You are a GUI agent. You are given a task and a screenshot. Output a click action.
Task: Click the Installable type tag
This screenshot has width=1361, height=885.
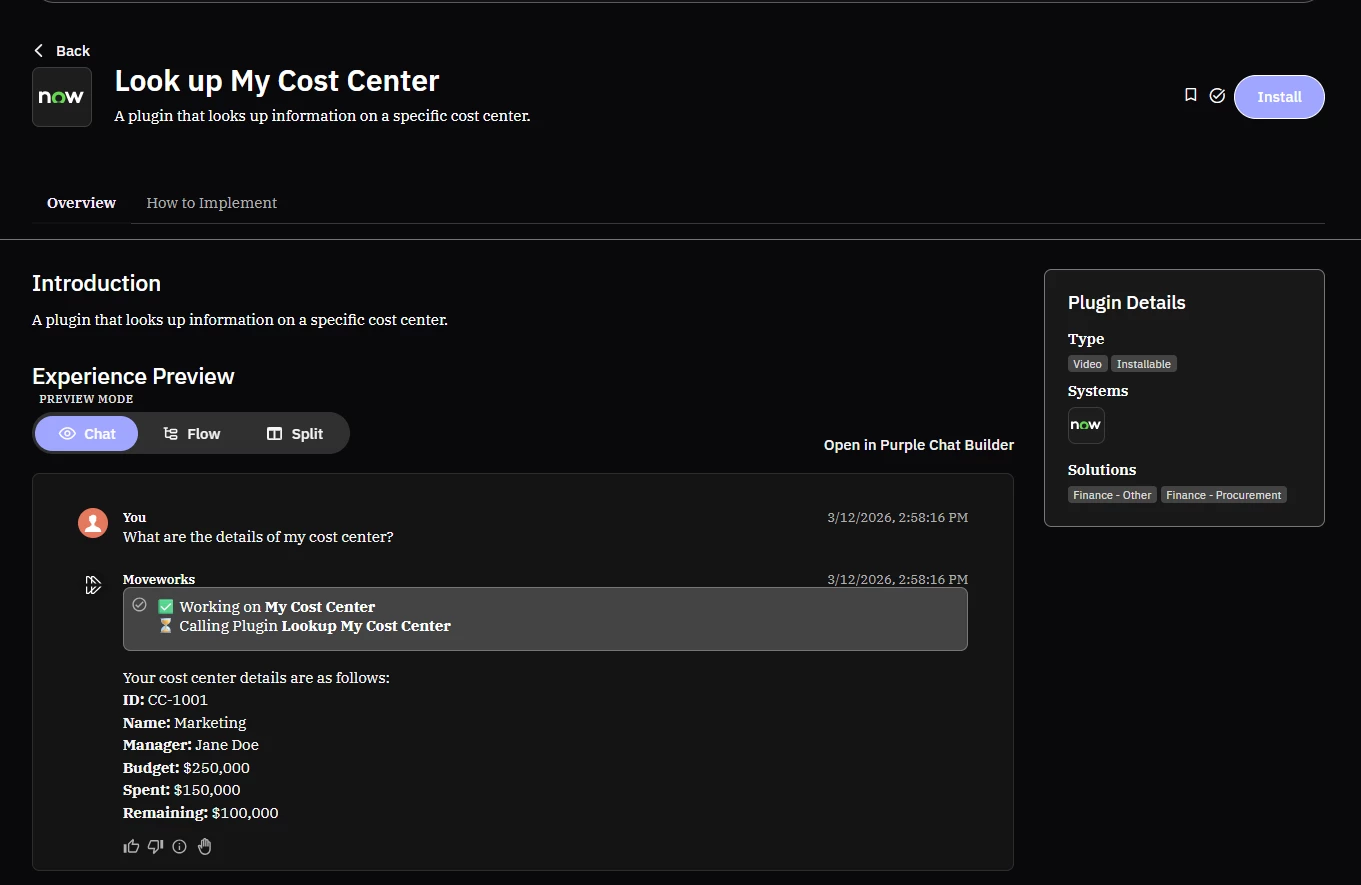coord(1144,364)
